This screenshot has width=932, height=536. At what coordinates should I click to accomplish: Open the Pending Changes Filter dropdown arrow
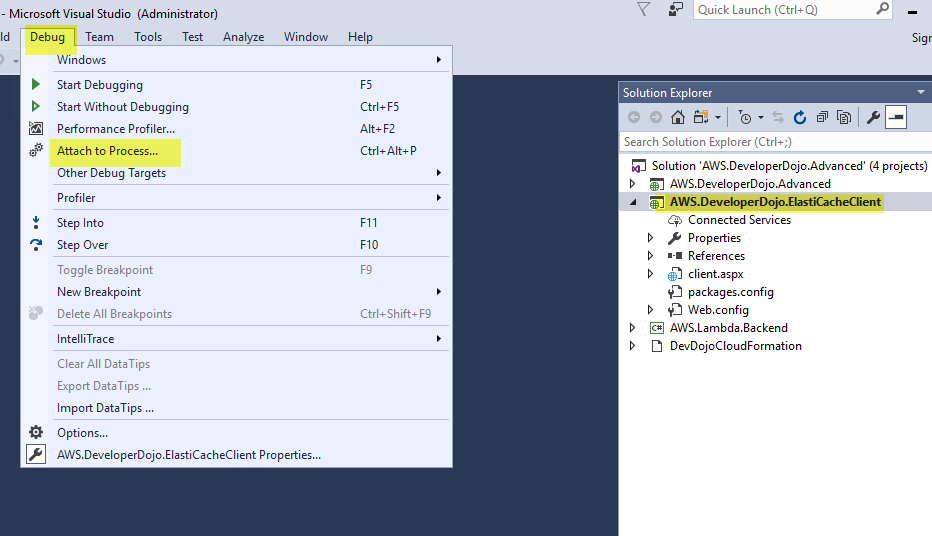[761, 118]
